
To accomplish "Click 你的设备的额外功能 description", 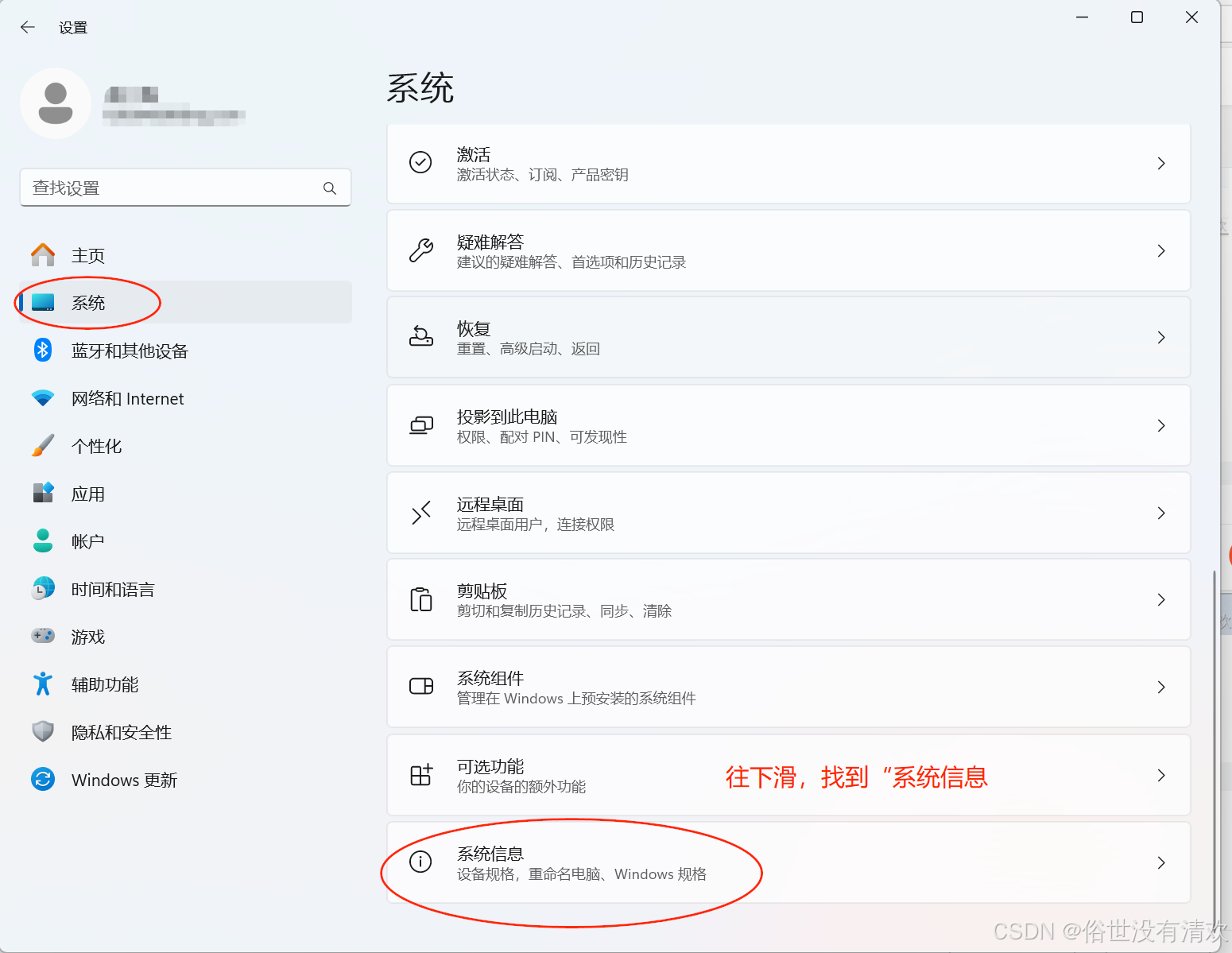I will (521, 787).
